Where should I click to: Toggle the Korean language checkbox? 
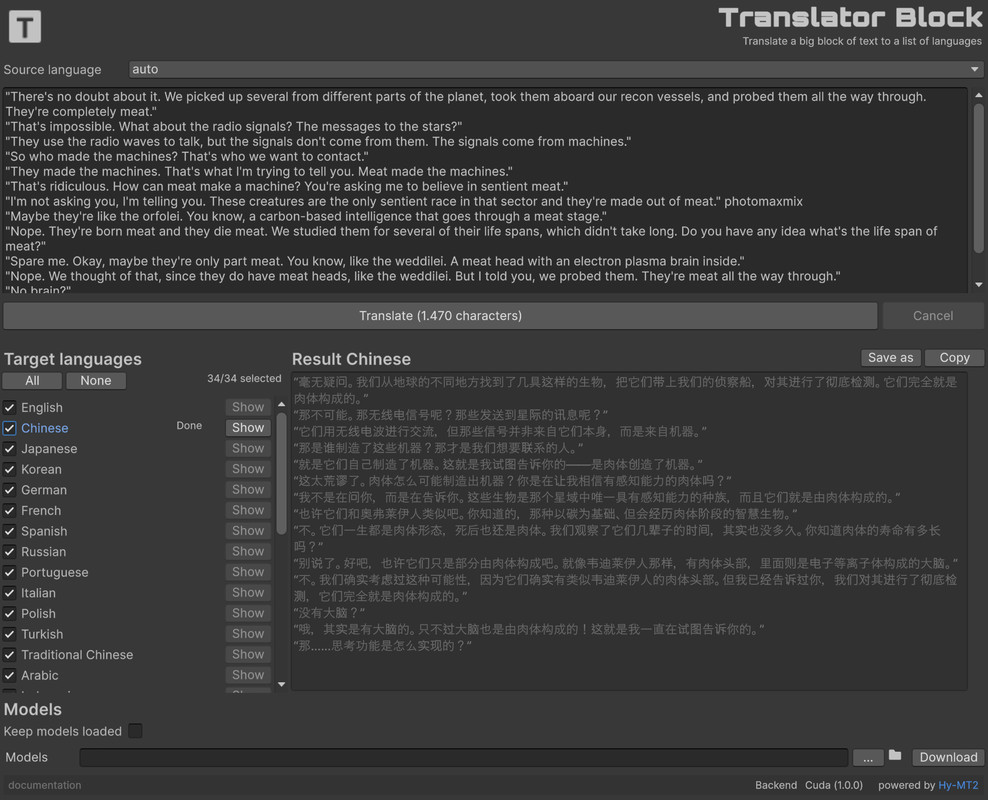click(x=9, y=469)
